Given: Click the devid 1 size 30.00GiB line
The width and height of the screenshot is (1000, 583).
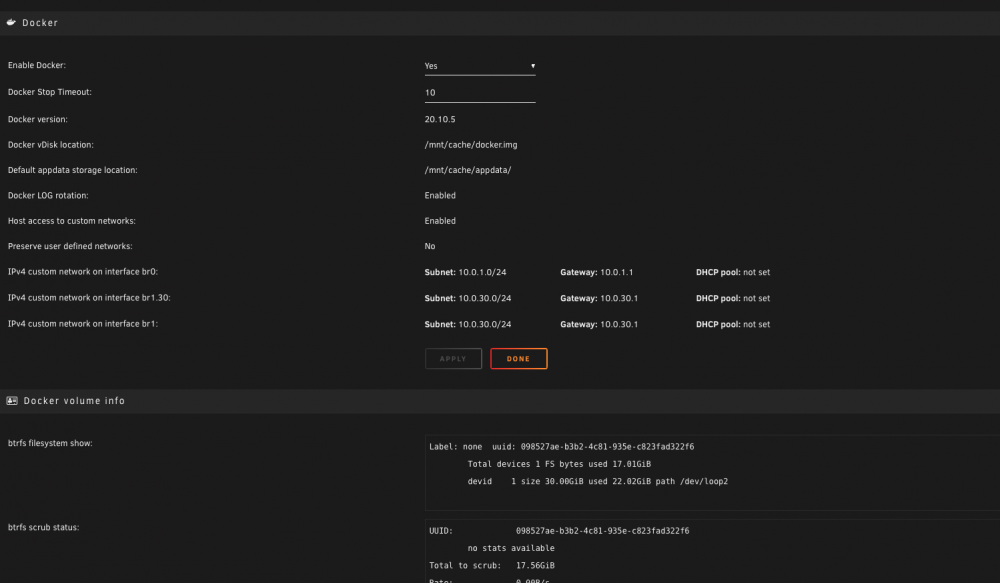Looking at the screenshot, I should (598, 481).
